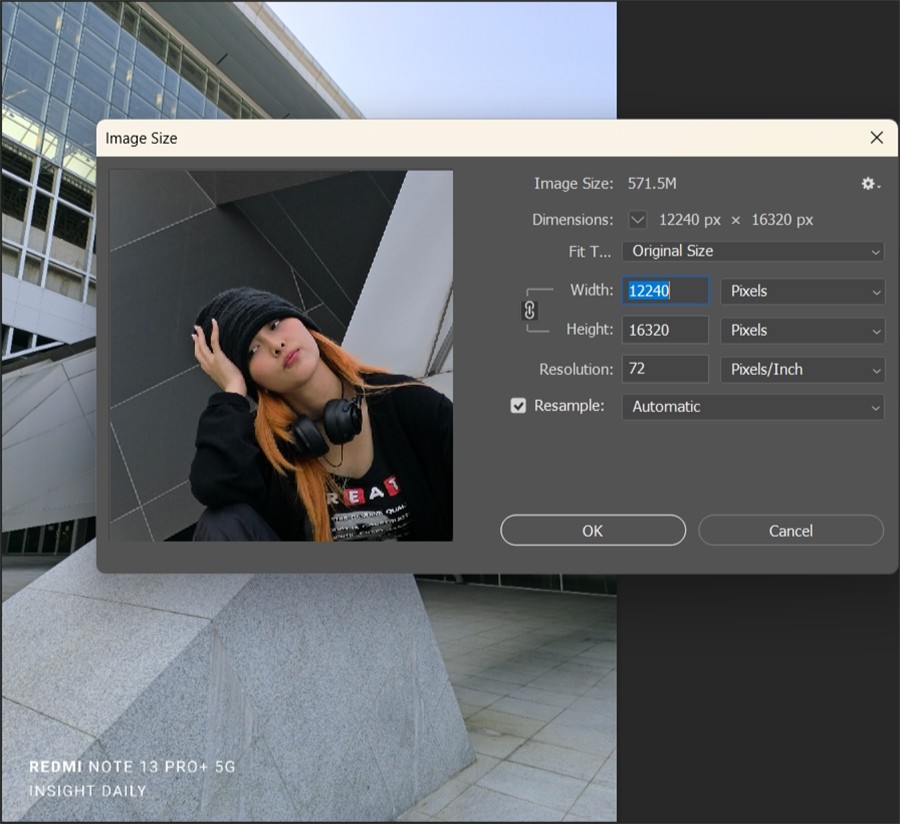Open the Fit To Original Size dropdown
Viewport: 900px width, 824px height.
(752, 251)
